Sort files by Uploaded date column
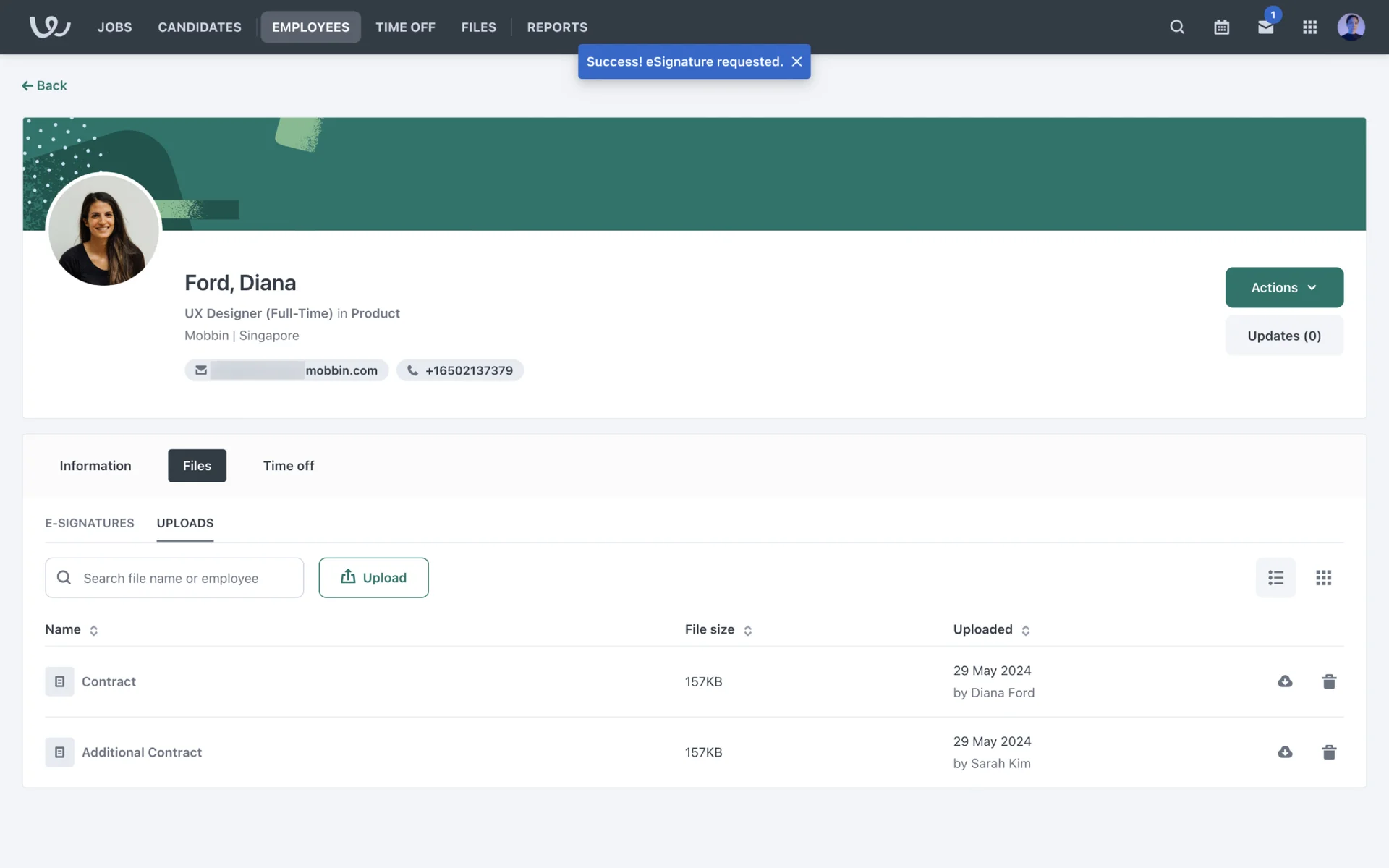1389x868 pixels. pos(1025,630)
